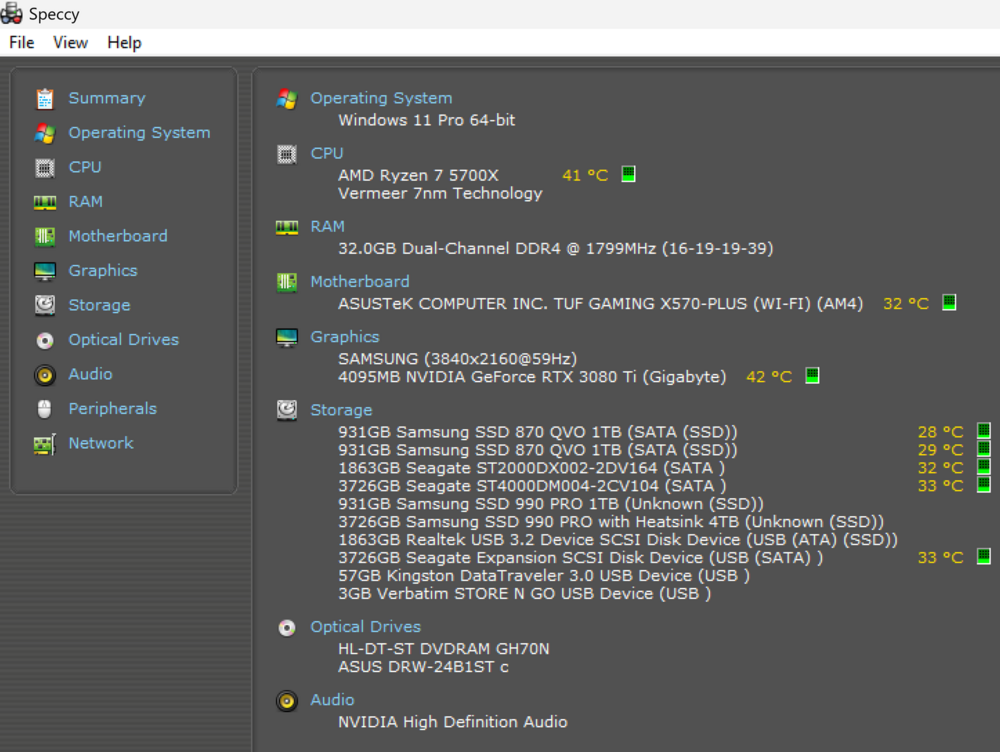Go to Graphics section in sidebar

tap(102, 271)
